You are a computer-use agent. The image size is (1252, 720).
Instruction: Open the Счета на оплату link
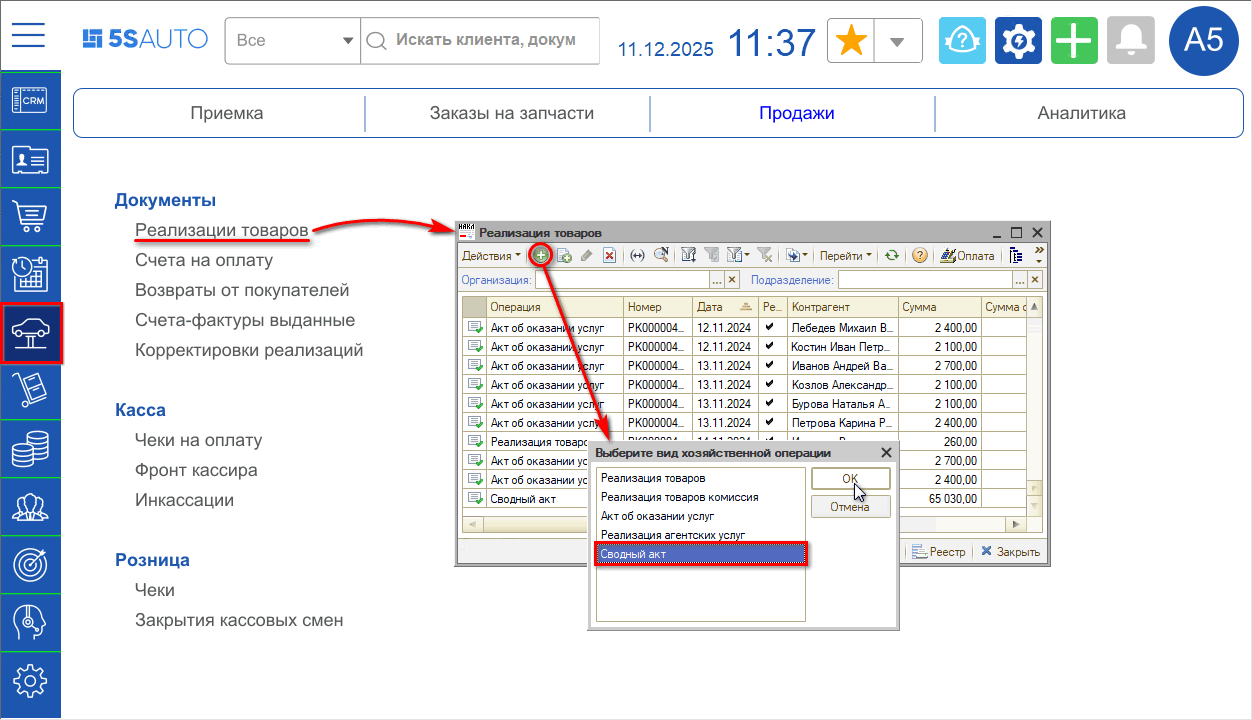coord(204,260)
